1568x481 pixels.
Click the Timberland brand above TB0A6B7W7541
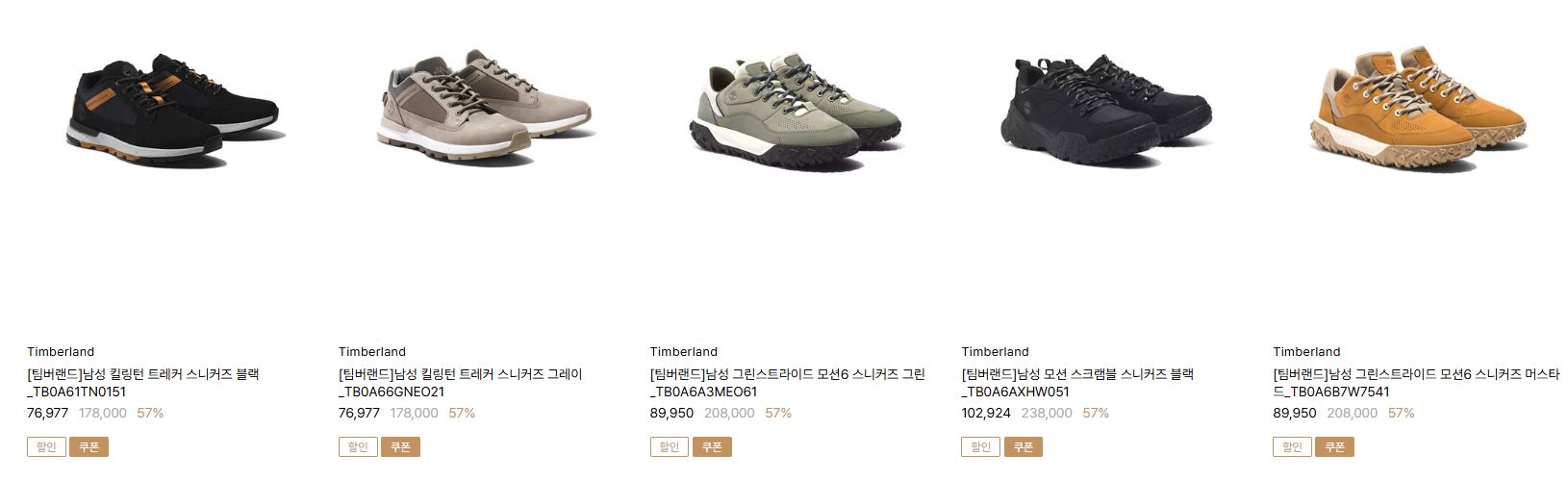tap(1307, 351)
